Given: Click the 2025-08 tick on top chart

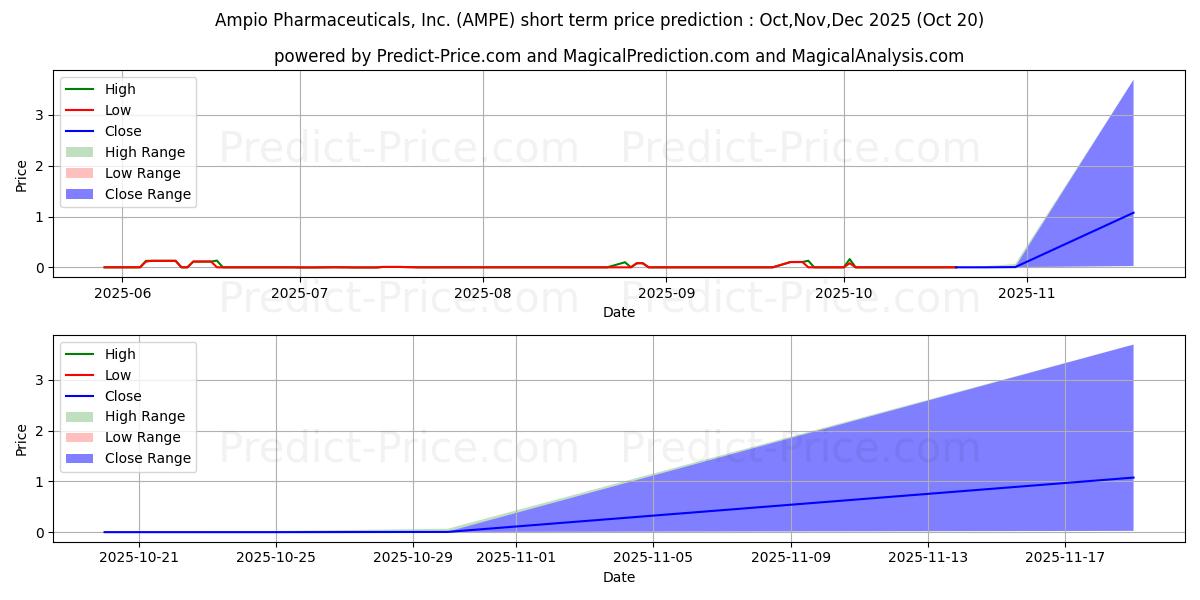Looking at the screenshot, I should (483, 293).
